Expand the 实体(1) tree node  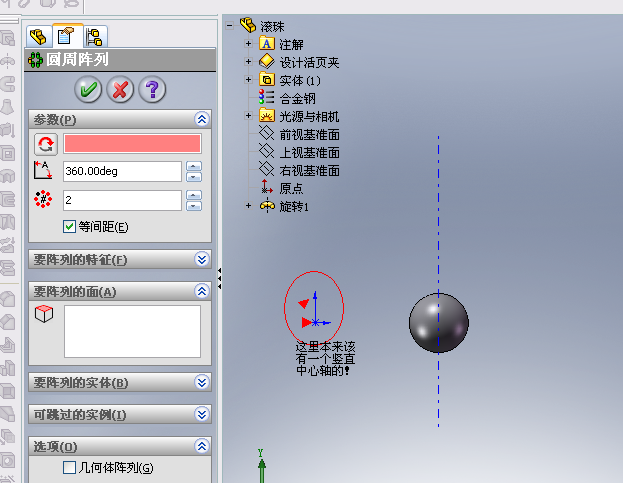tap(248, 79)
